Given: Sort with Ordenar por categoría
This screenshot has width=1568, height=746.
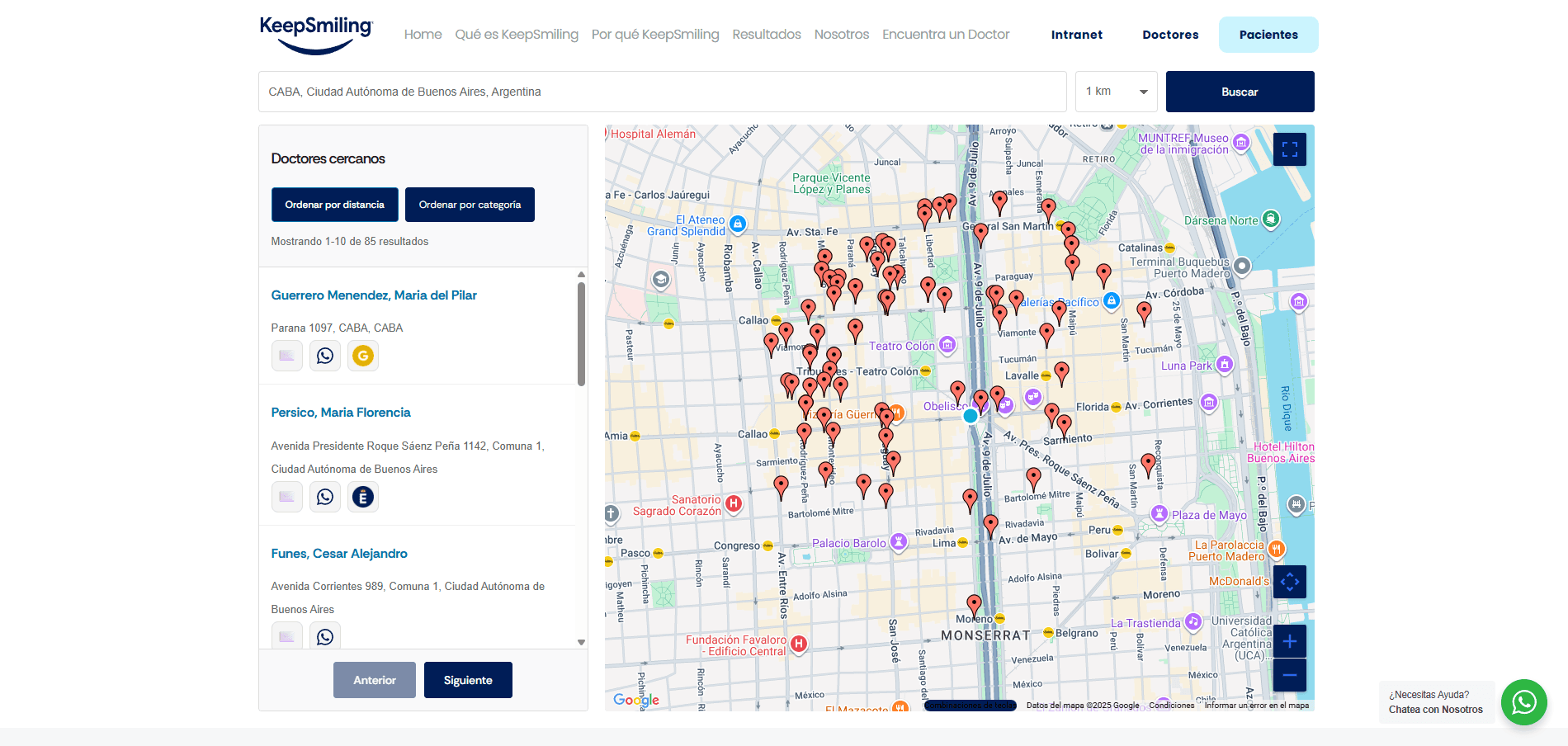Looking at the screenshot, I should 470,205.
